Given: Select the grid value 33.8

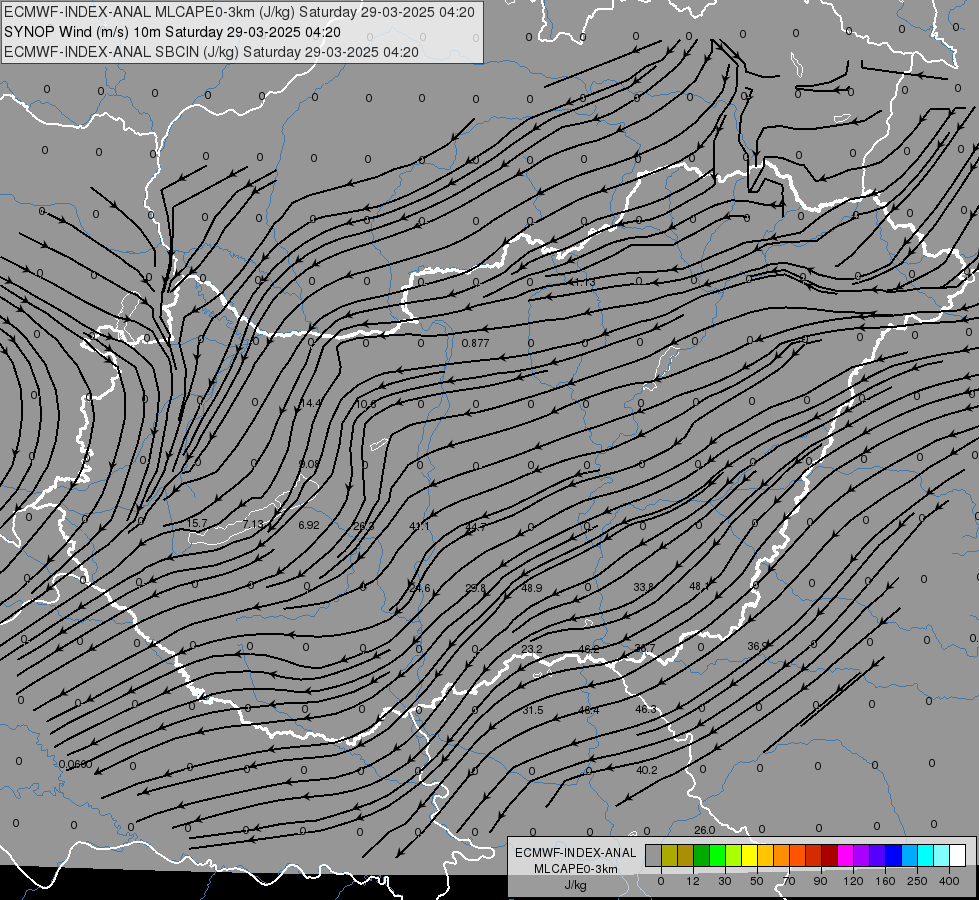Looking at the screenshot, I should [643, 587].
